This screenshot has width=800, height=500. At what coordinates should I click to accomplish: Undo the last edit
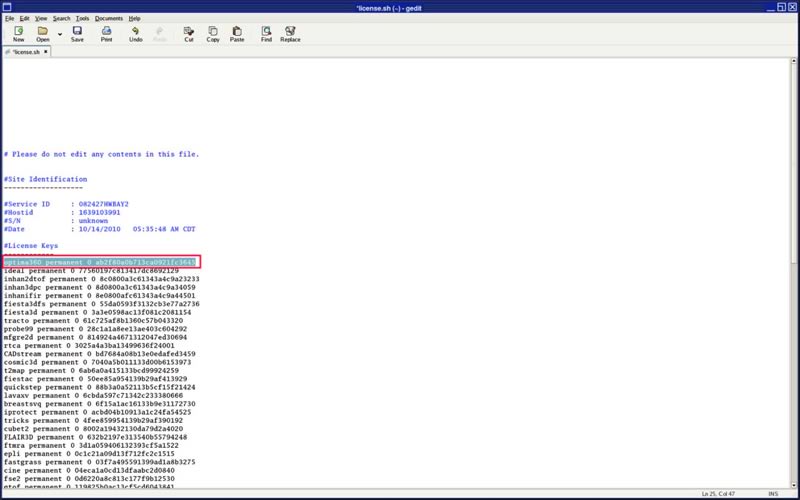click(135, 34)
